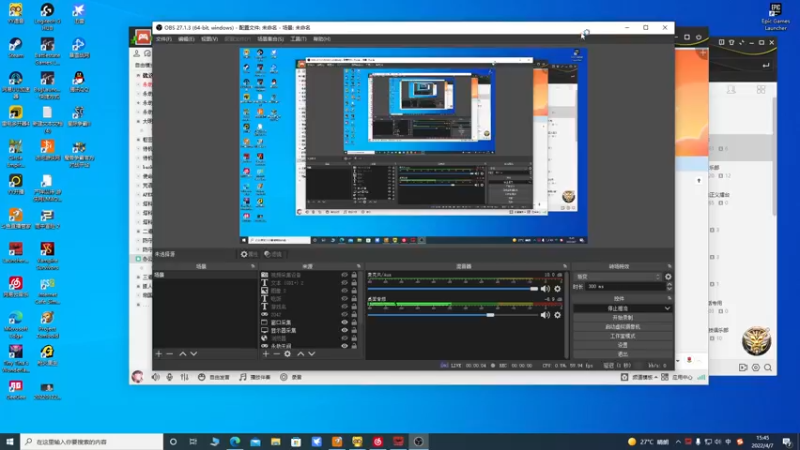Open the 文件(F) menu in OBS
This screenshot has width=800, height=450.
[164, 39]
